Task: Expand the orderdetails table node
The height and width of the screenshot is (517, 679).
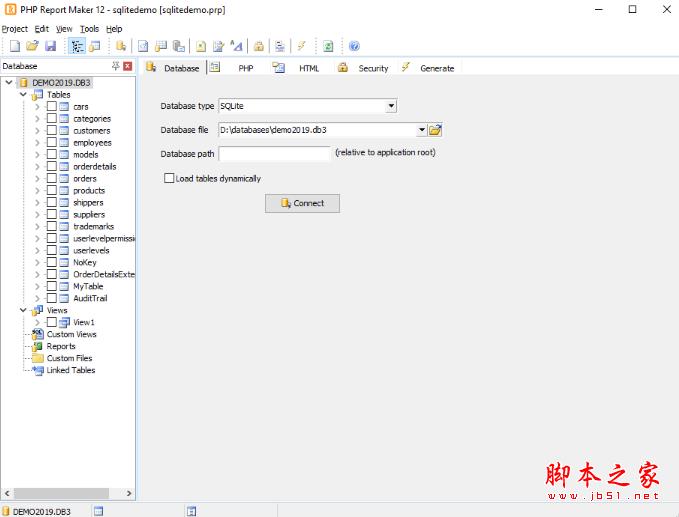Action: point(37,166)
